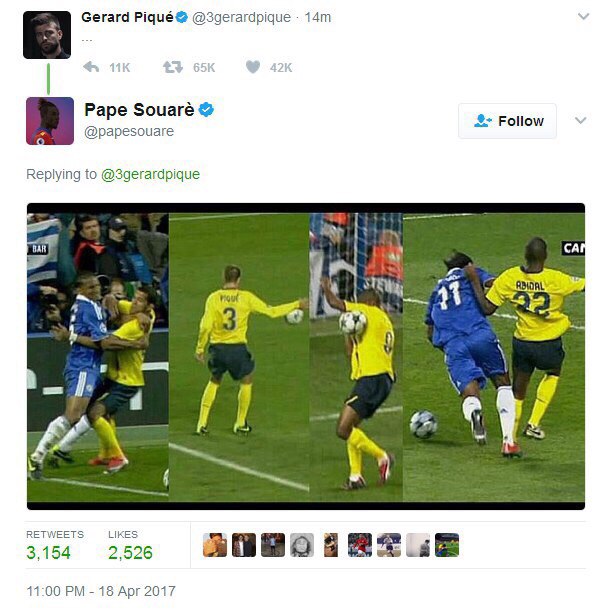
Task: Click the Gerard Piqué display name
Action: [127, 17]
